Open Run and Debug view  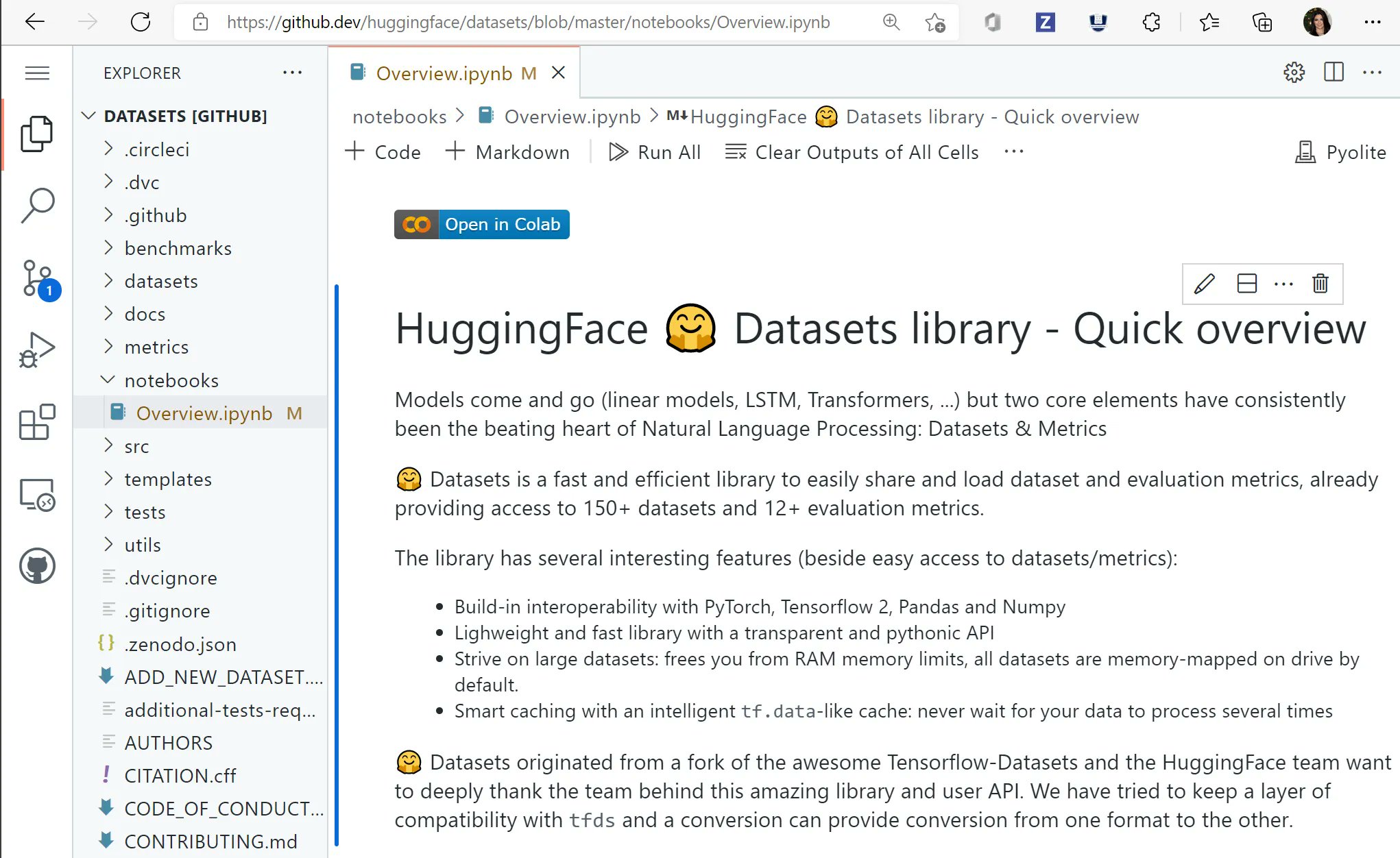point(37,350)
